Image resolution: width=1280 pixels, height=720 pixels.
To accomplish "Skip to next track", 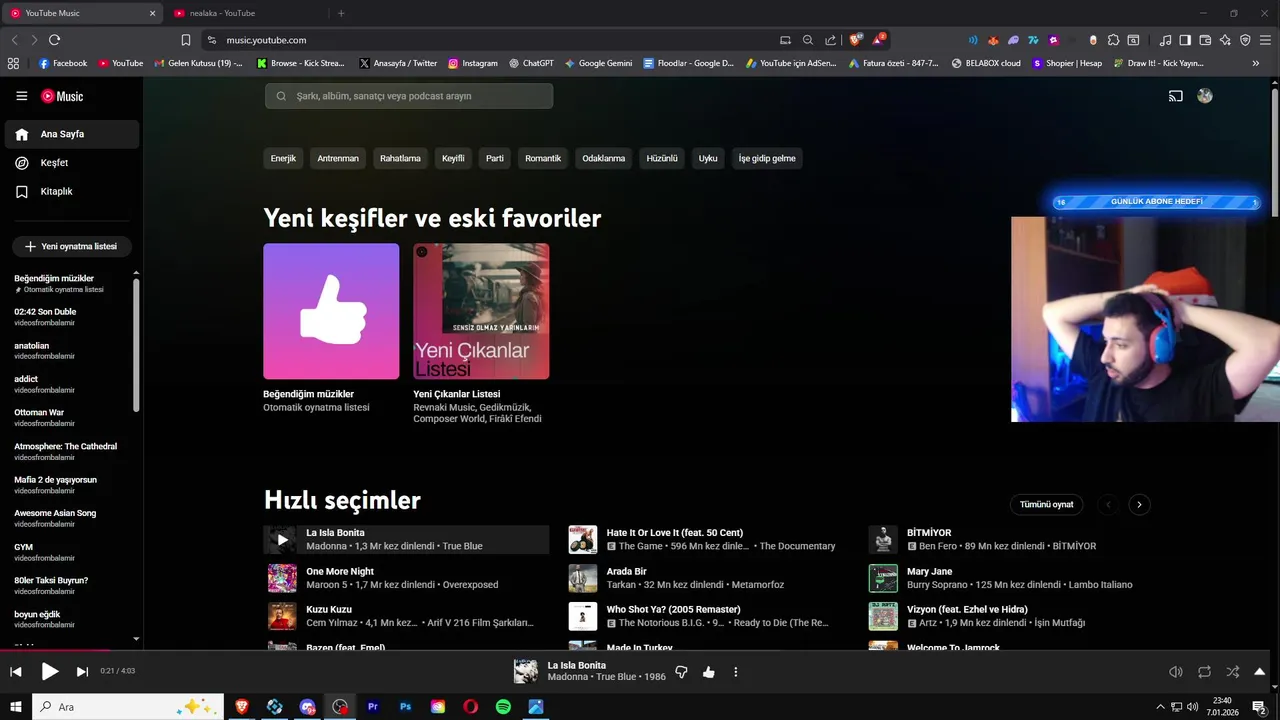I will (82, 672).
